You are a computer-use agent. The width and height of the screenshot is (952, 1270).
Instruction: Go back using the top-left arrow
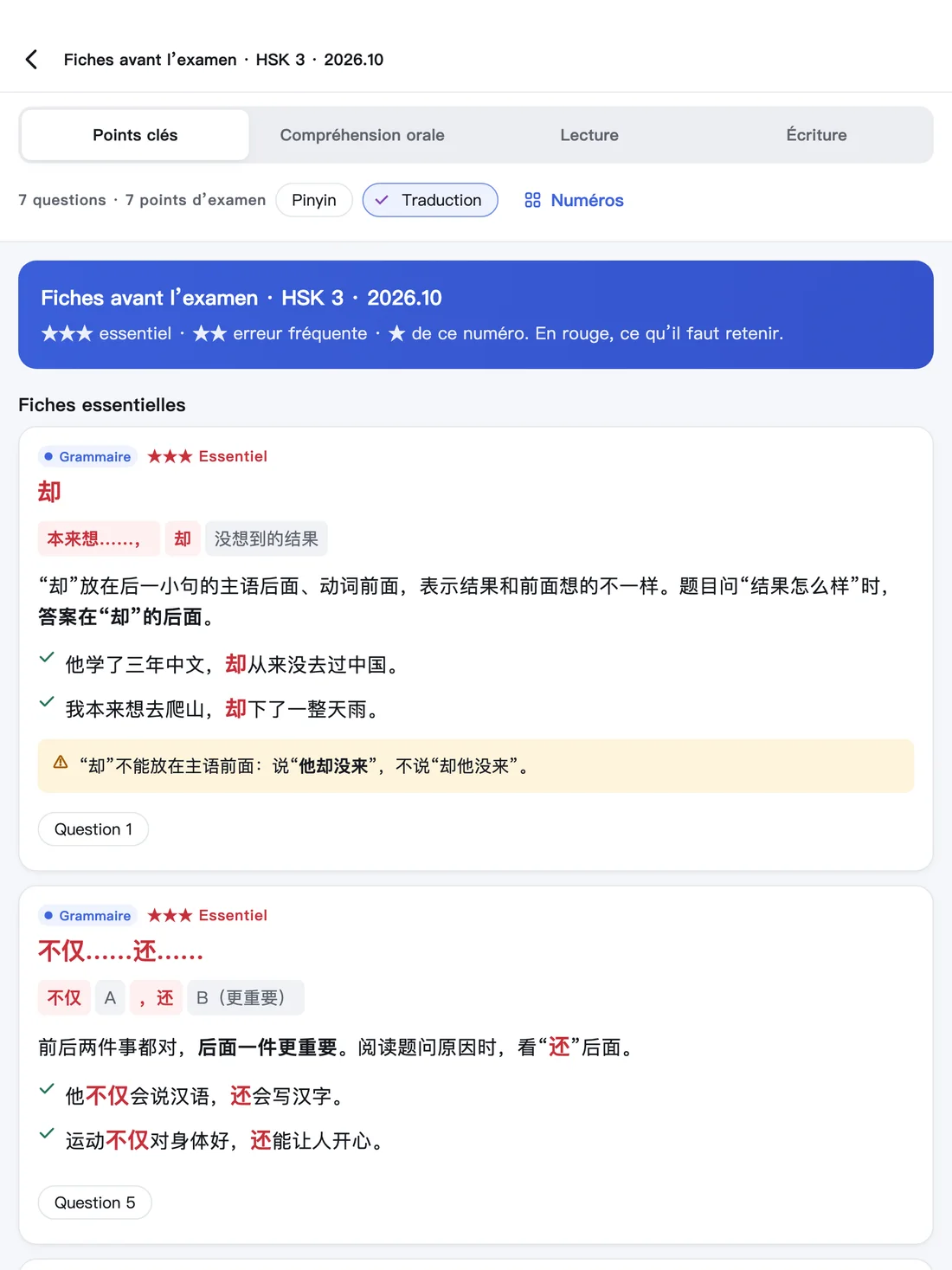32,59
